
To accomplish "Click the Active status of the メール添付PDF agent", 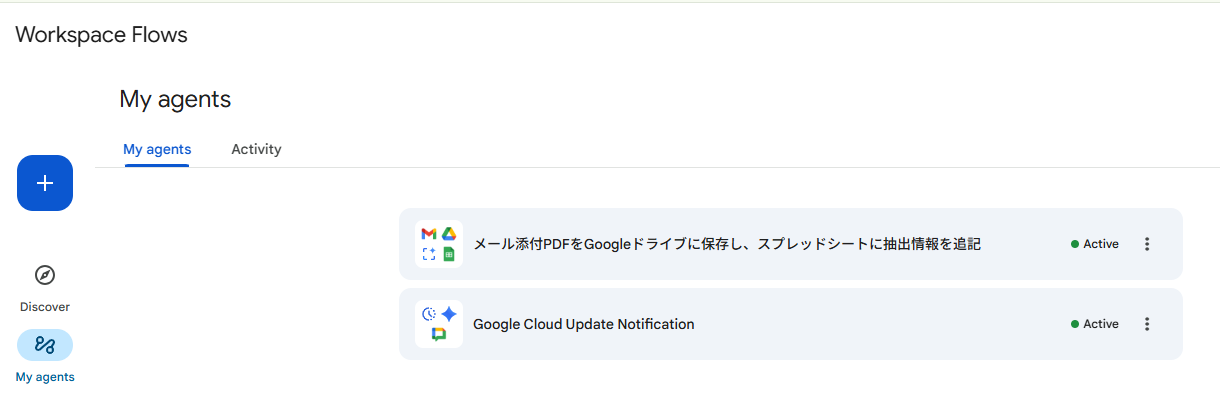I will 1095,244.
